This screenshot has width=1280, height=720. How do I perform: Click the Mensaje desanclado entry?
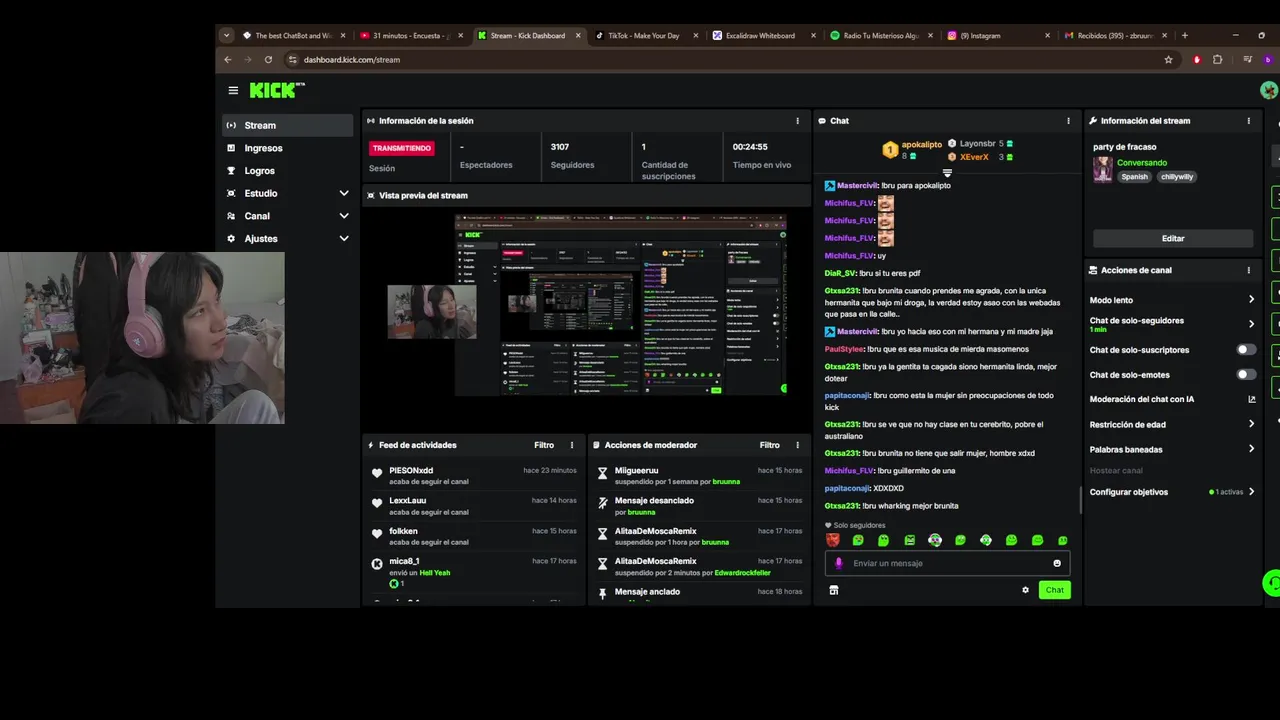(698, 506)
